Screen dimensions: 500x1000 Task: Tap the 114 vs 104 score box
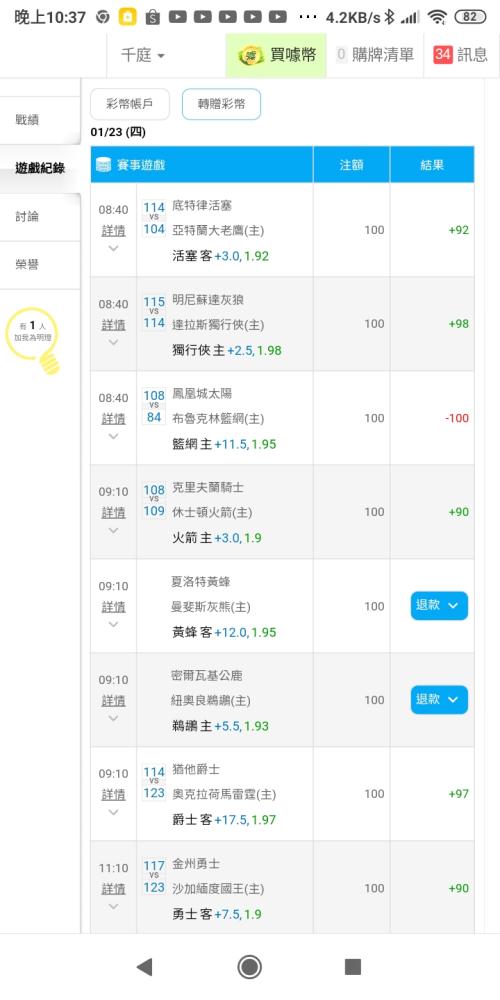[154, 218]
